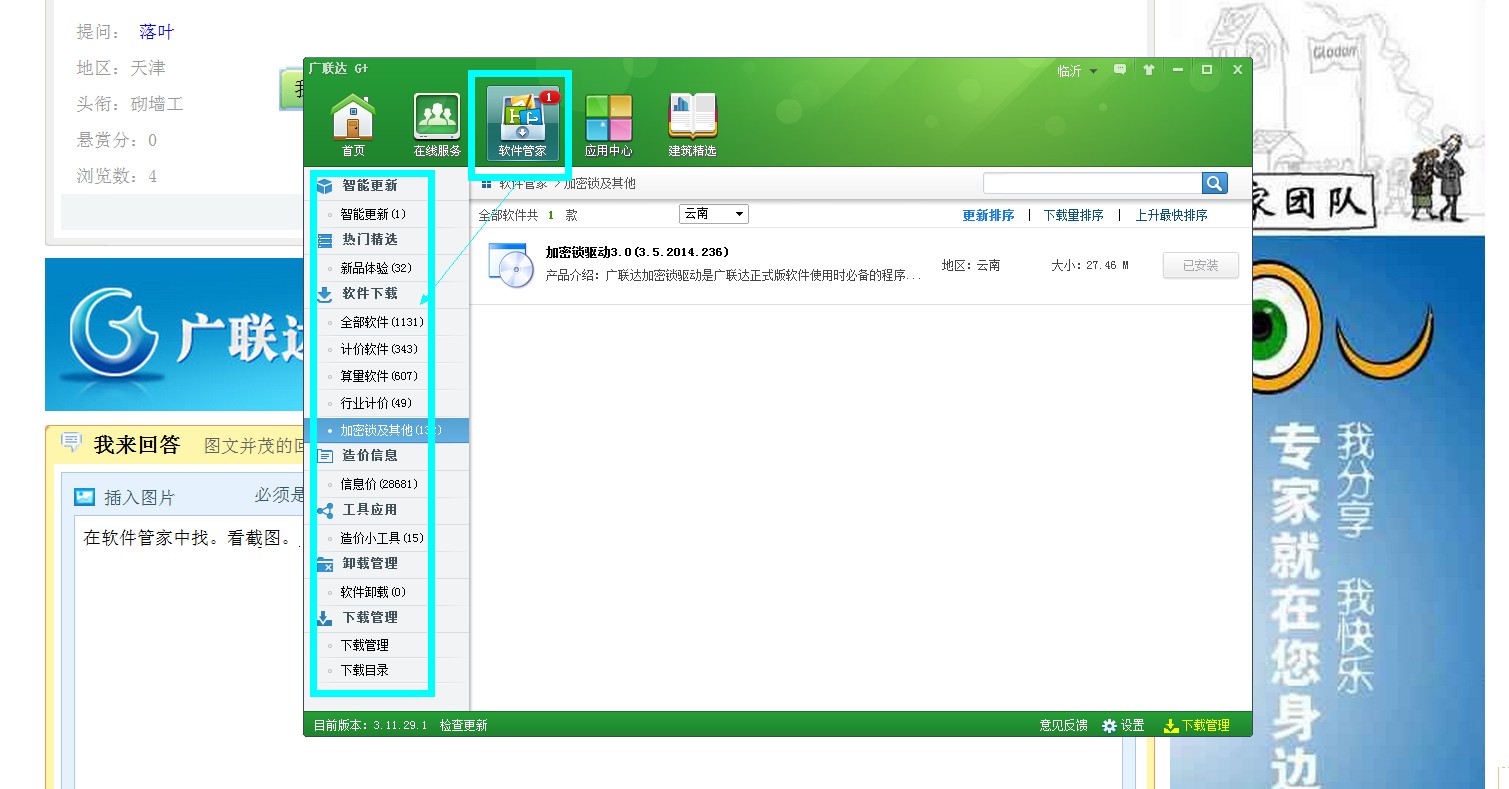Click the document icon beside 造价信息 header
This screenshot has width=1509, height=789.
point(325,456)
